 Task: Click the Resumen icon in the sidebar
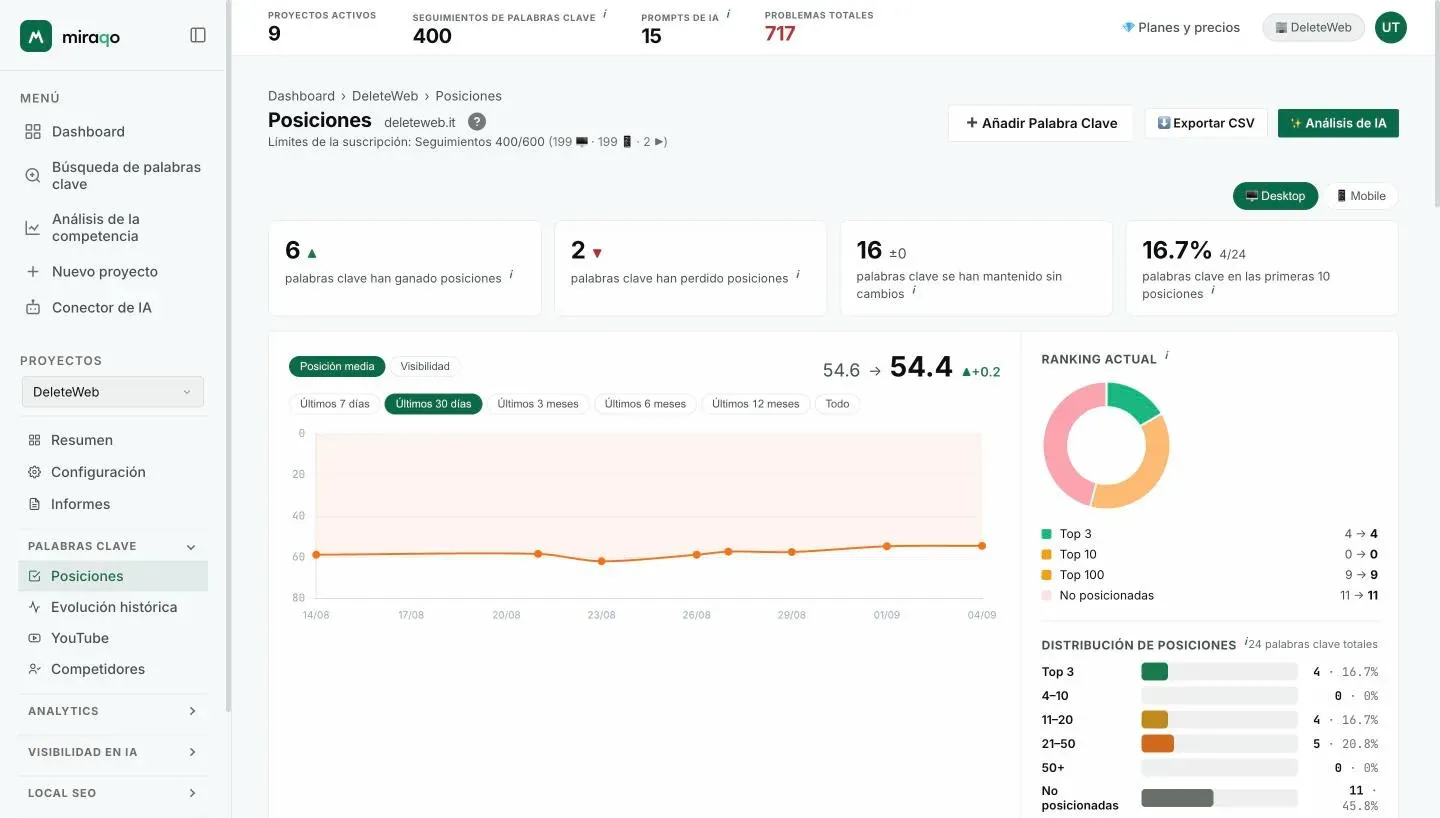tap(35, 440)
